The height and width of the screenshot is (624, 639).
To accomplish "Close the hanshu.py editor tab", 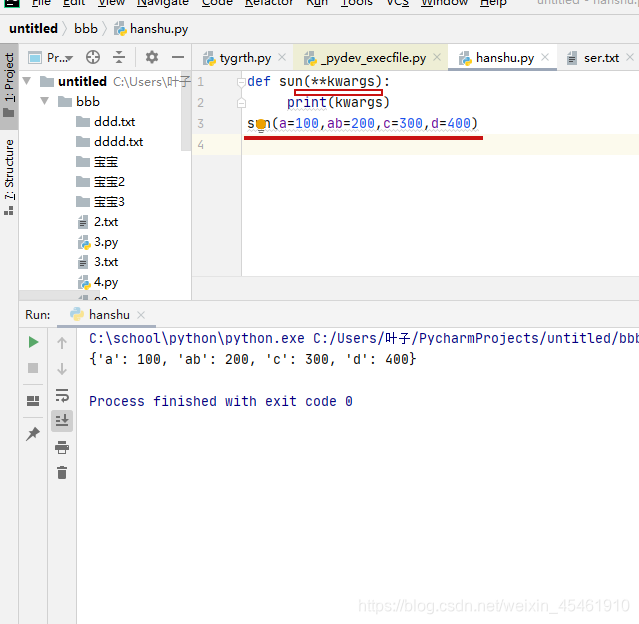I will [545, 57].
